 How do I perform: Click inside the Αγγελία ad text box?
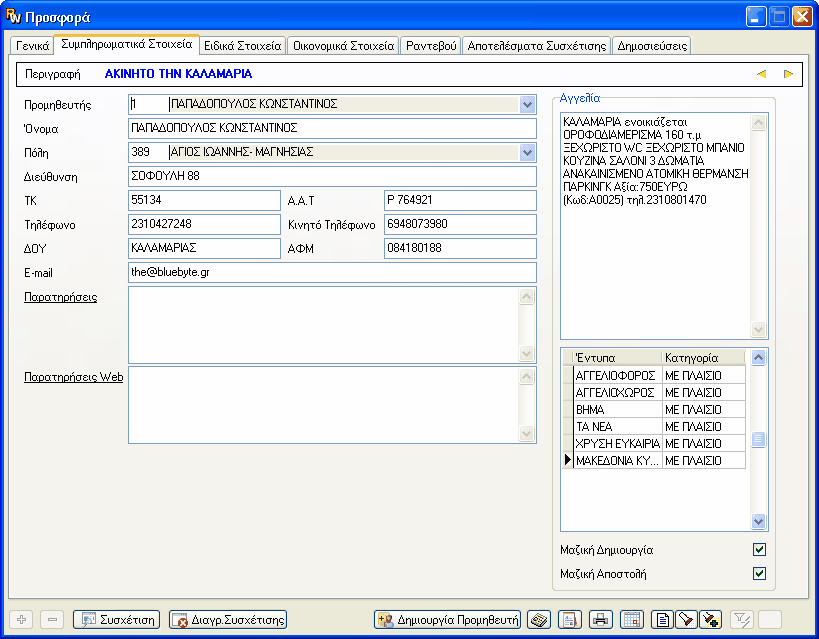tap(656, 226)
